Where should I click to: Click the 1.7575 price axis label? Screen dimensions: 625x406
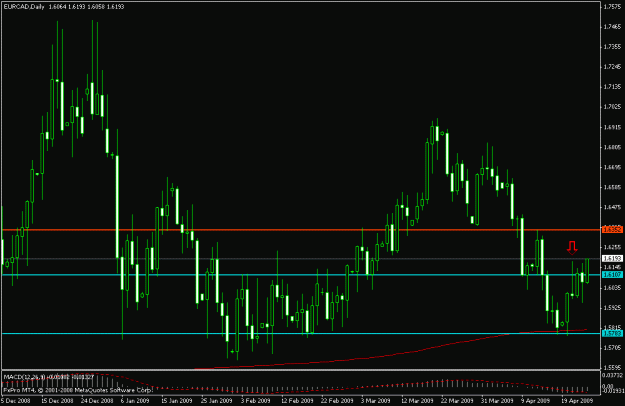[613, 6]
